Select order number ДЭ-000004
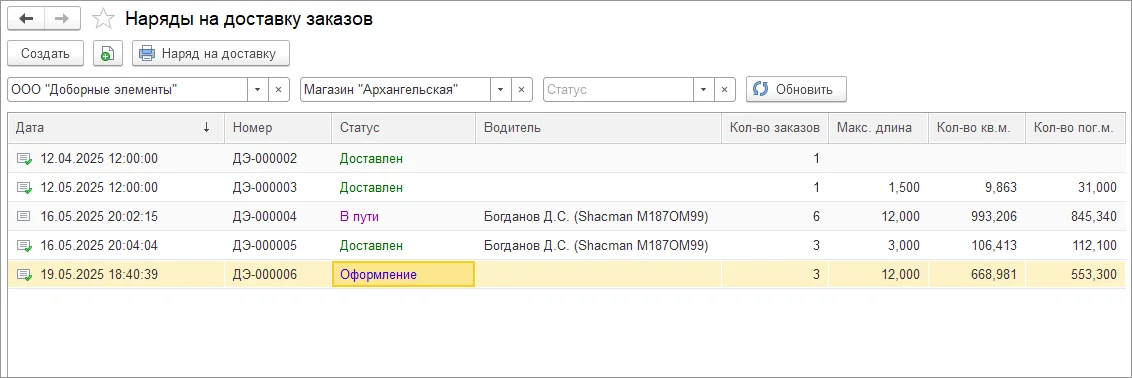The width and height of the screenshot is (1132, 378). 265,216
